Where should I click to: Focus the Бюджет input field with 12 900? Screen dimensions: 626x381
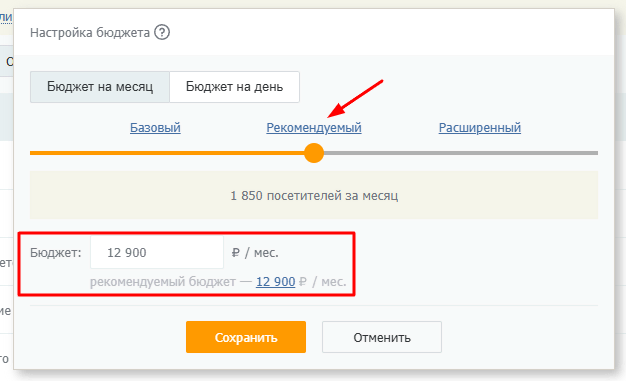point(157,252)
